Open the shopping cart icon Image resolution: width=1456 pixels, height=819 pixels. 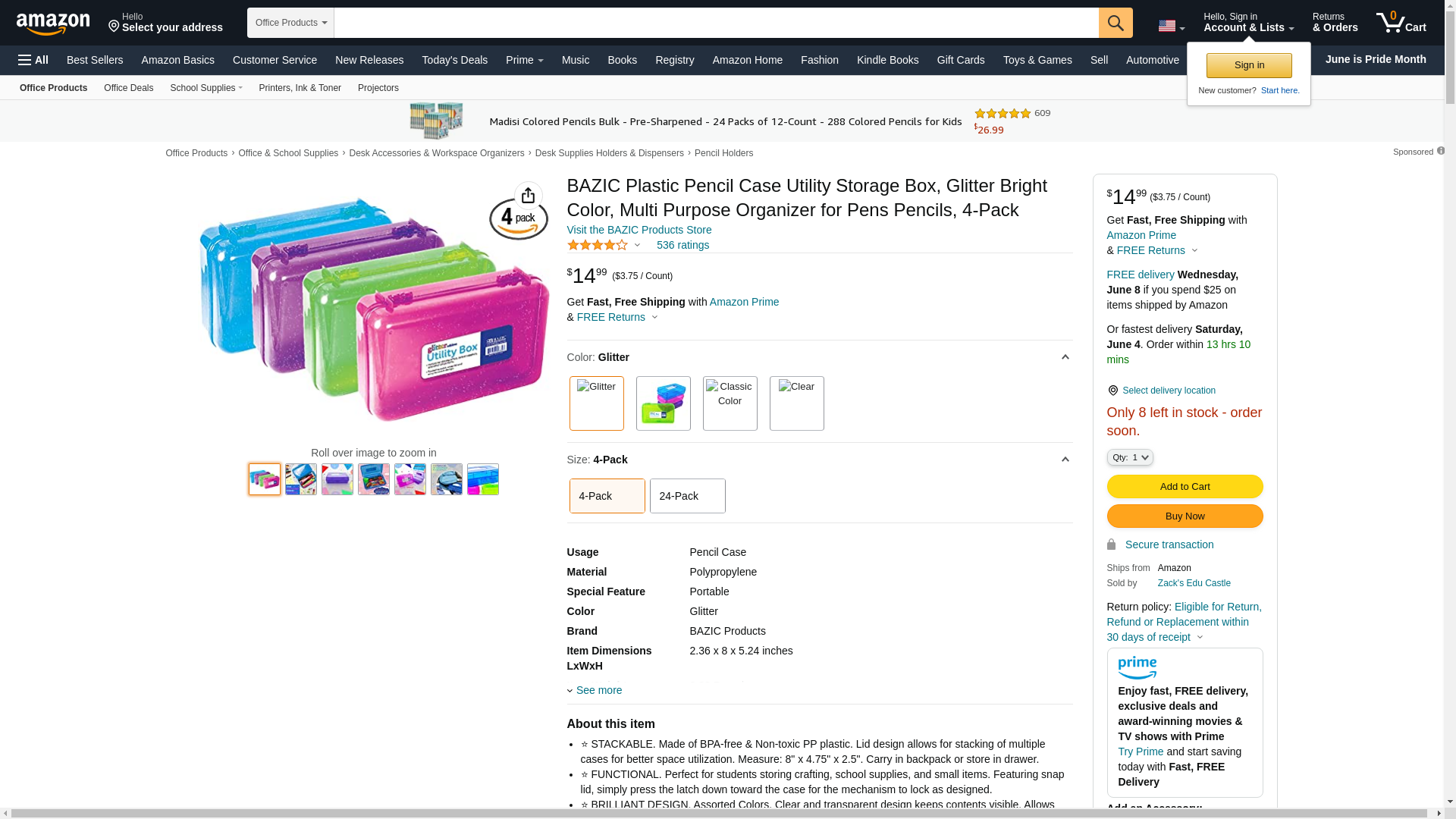pos(1401,22)
